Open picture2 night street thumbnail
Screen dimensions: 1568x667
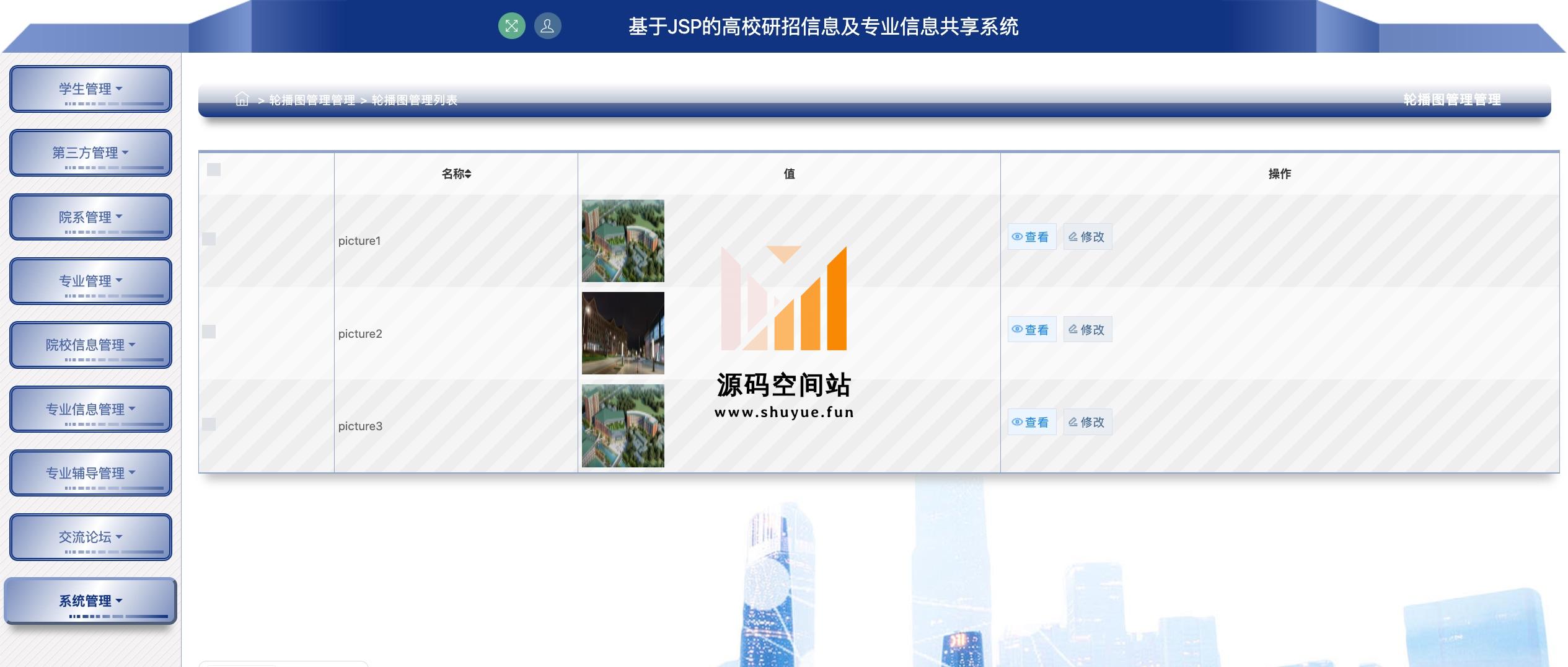click(623, 333)
